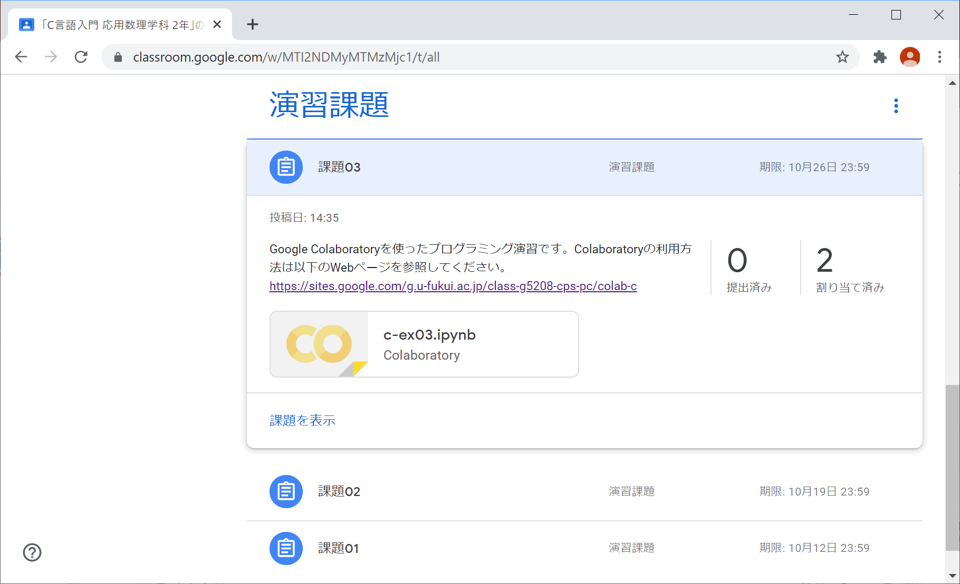Click the page vertical scrollbar thumb
960x584 pixels.
click(952, 468)
